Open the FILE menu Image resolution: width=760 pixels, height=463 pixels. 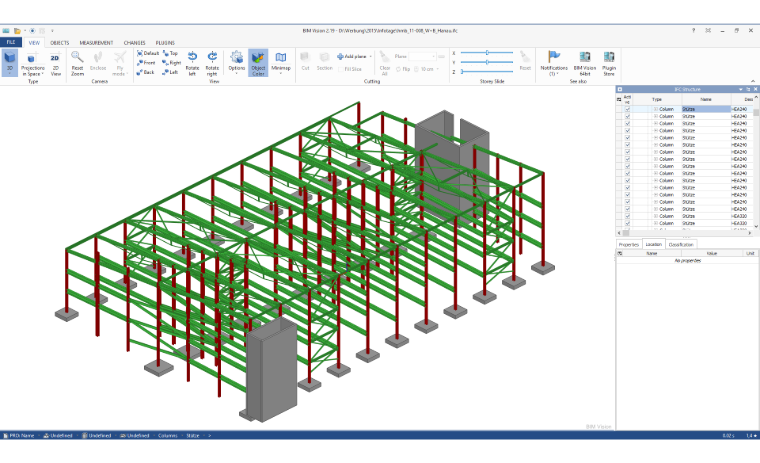[11, 43]
